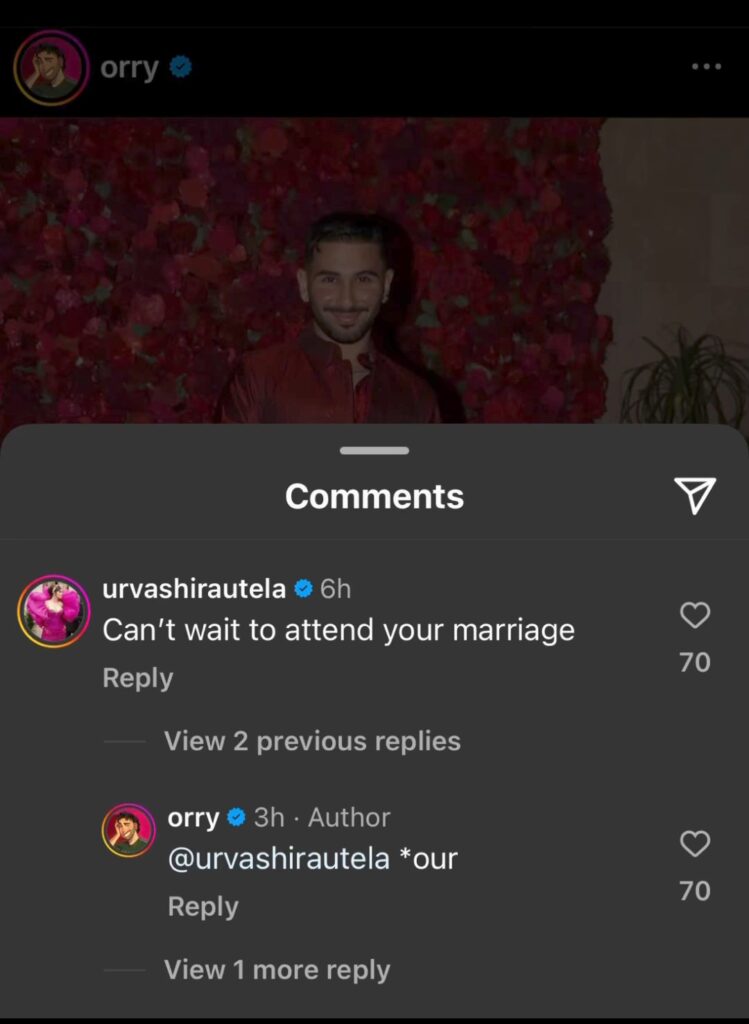Open orry's profile picture in the post header
This screenshot has height=1024, width=749.
52,67
